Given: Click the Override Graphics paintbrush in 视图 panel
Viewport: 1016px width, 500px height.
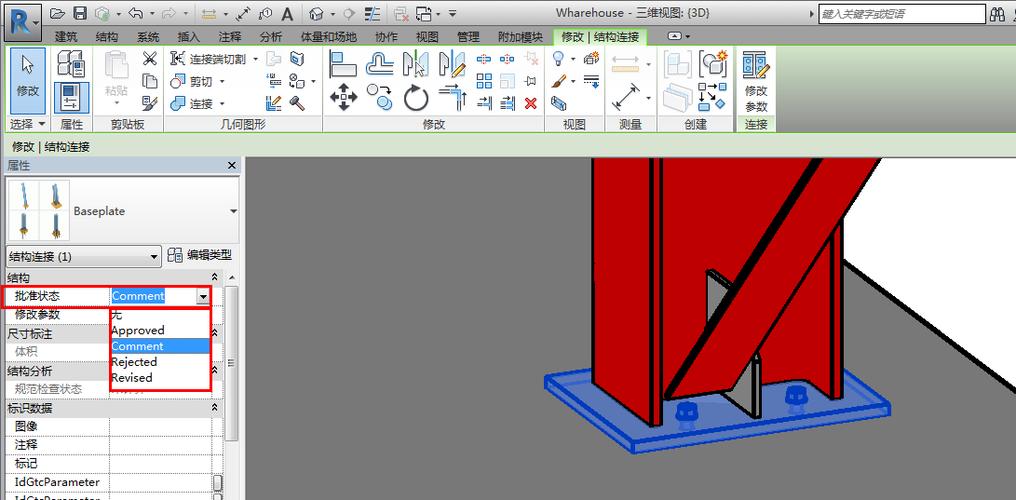Looking at the screenshot, I should [559, 81].
